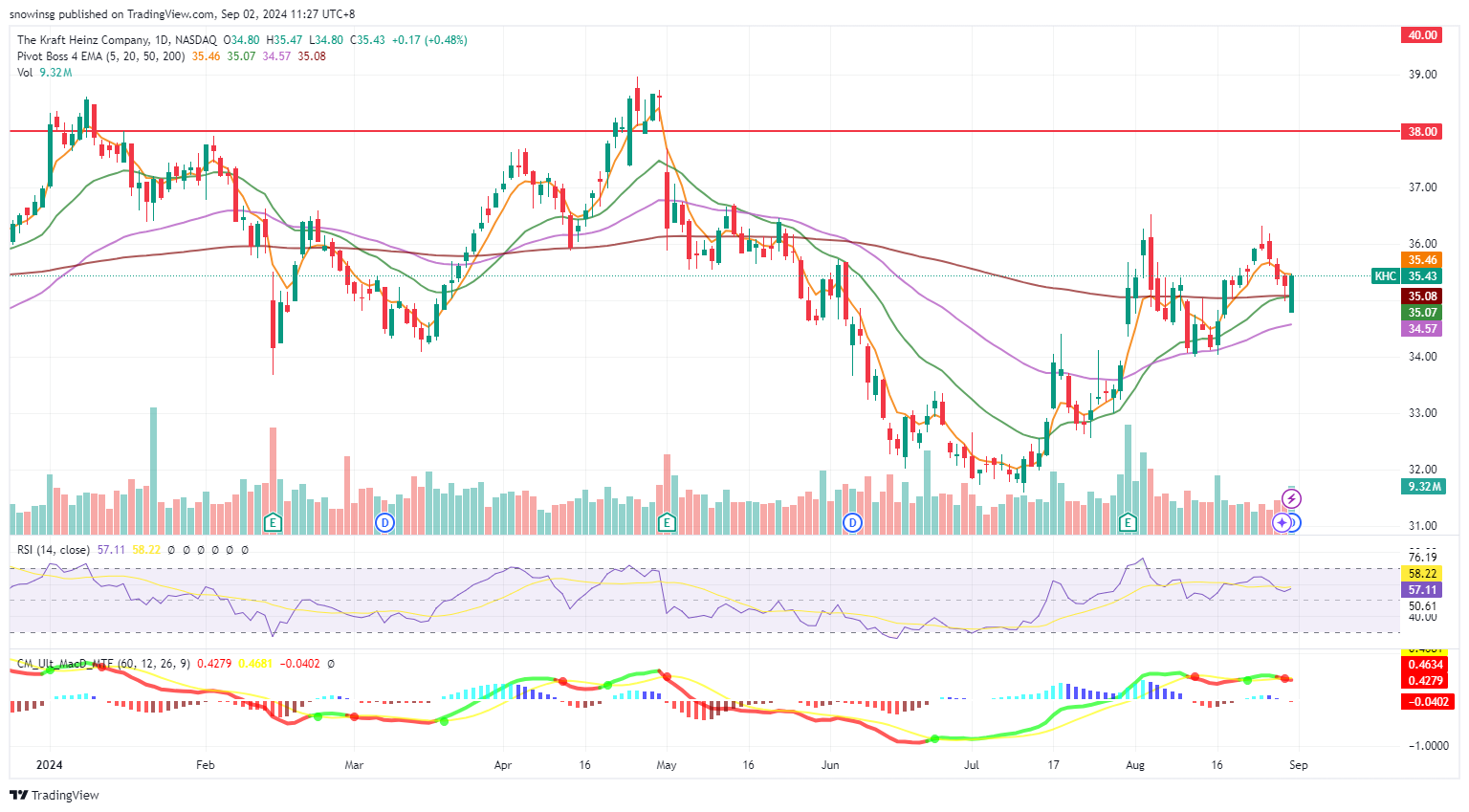Viewport: 1469px width, 812px height.
Task: Click the orange 35.46 EMA price label
Action: point(1422,260)
